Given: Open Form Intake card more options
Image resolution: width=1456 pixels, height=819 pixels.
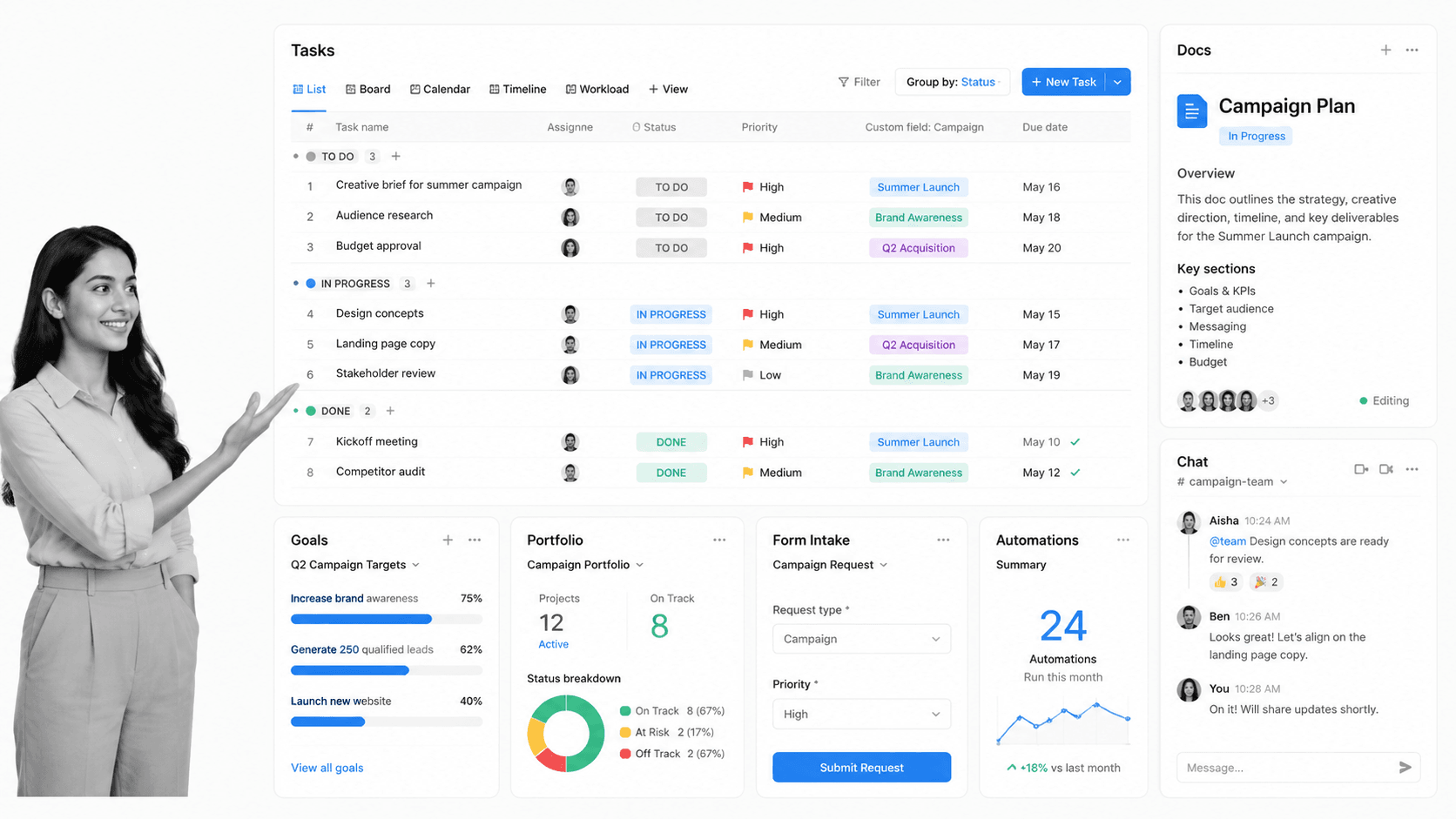Looking at the screenshot, I should [x=943, y=540].
